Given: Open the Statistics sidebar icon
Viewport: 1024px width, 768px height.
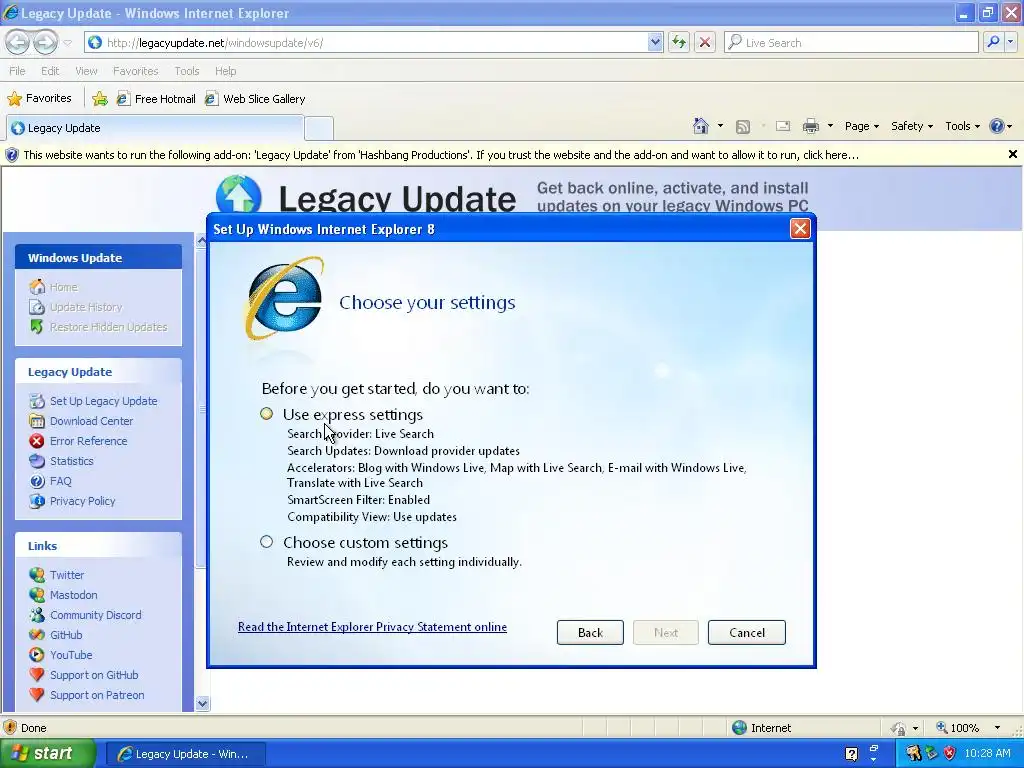Looking at the screenshot, I should click(37, 461).
